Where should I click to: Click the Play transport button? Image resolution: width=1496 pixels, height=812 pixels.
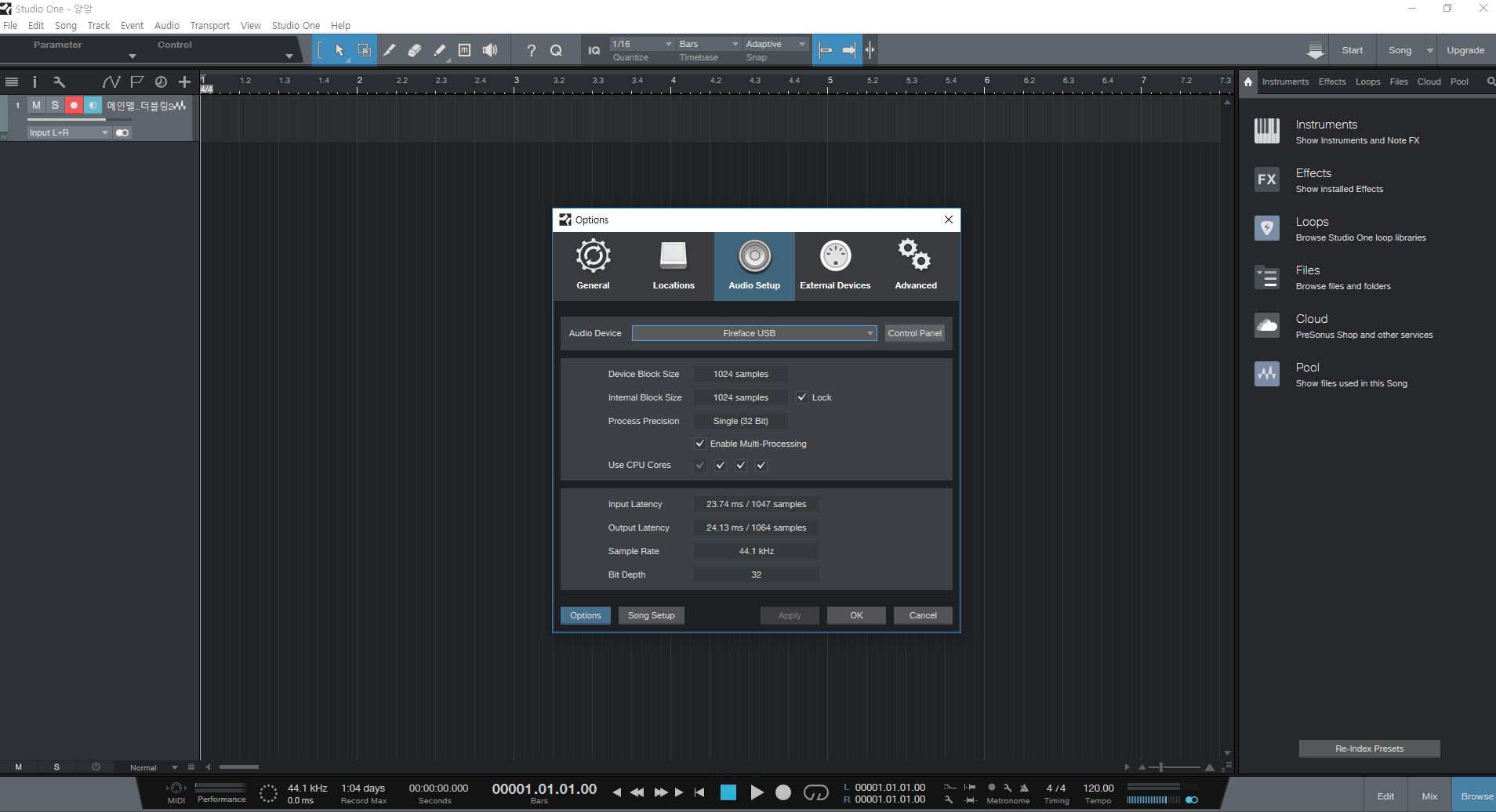pos(757,792)
